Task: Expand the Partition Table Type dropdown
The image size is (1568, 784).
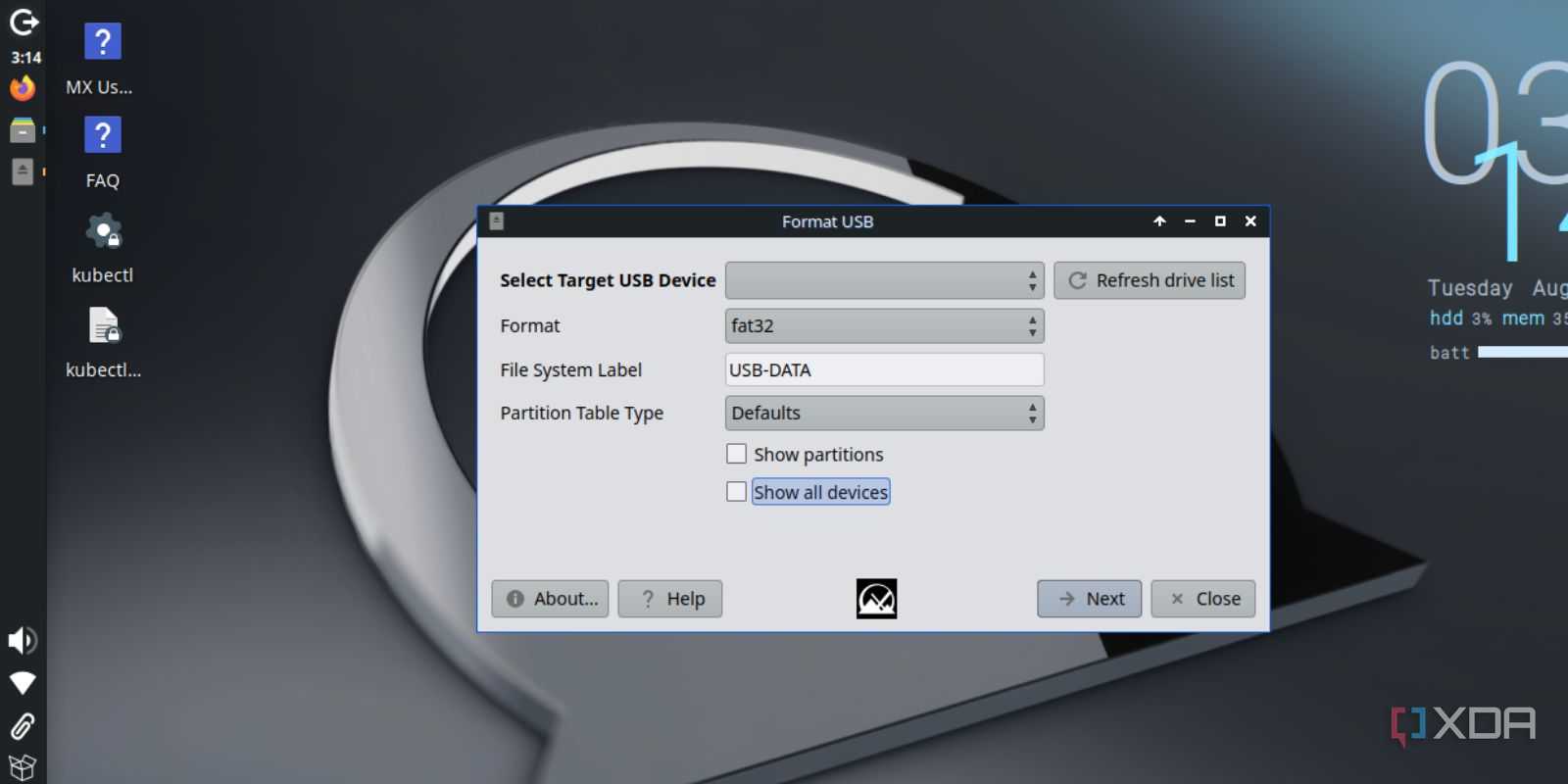Action: (884, 413)
